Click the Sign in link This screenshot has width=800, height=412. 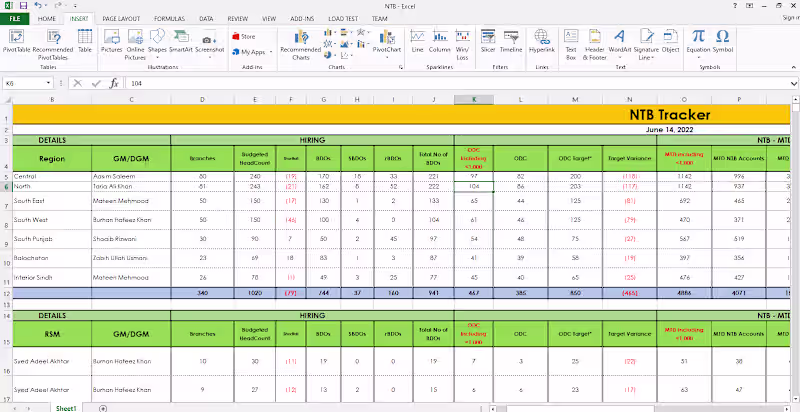click(x=791, y=18)
